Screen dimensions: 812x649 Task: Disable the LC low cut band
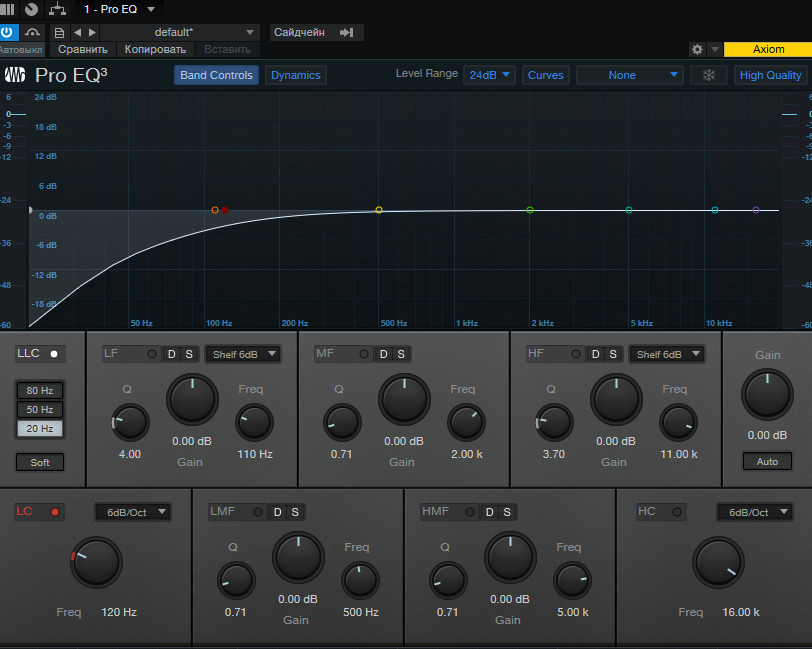55,512
